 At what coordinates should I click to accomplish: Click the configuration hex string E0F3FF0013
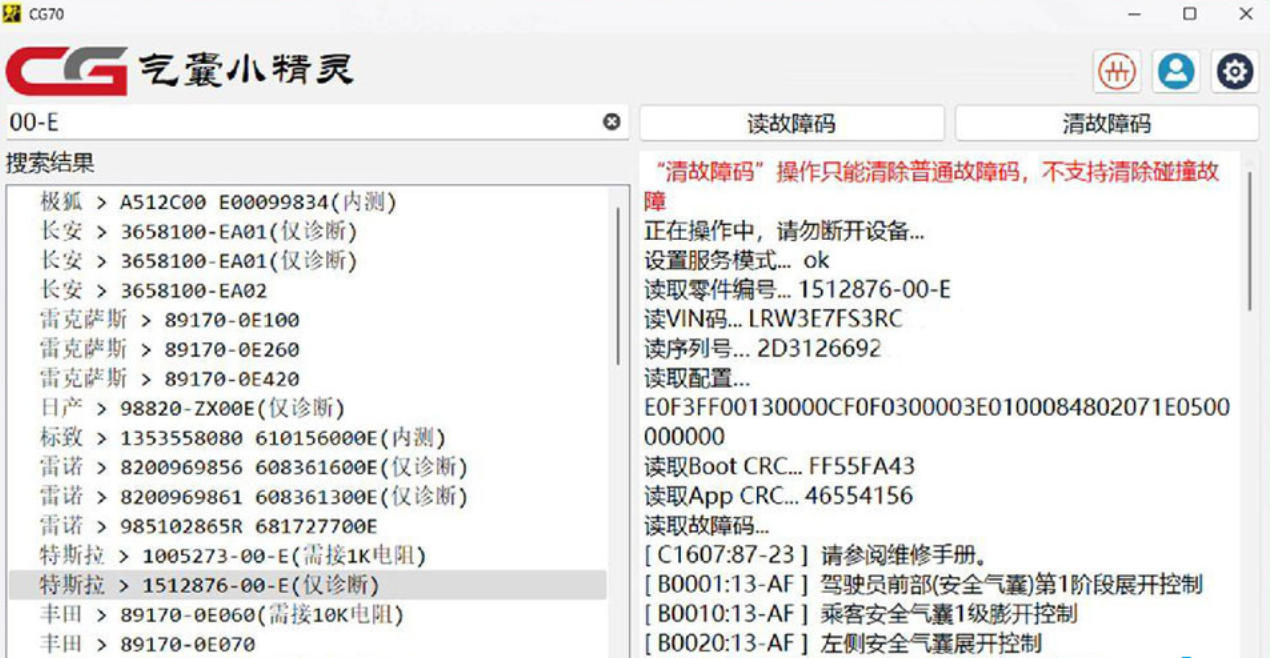point(937,423)
